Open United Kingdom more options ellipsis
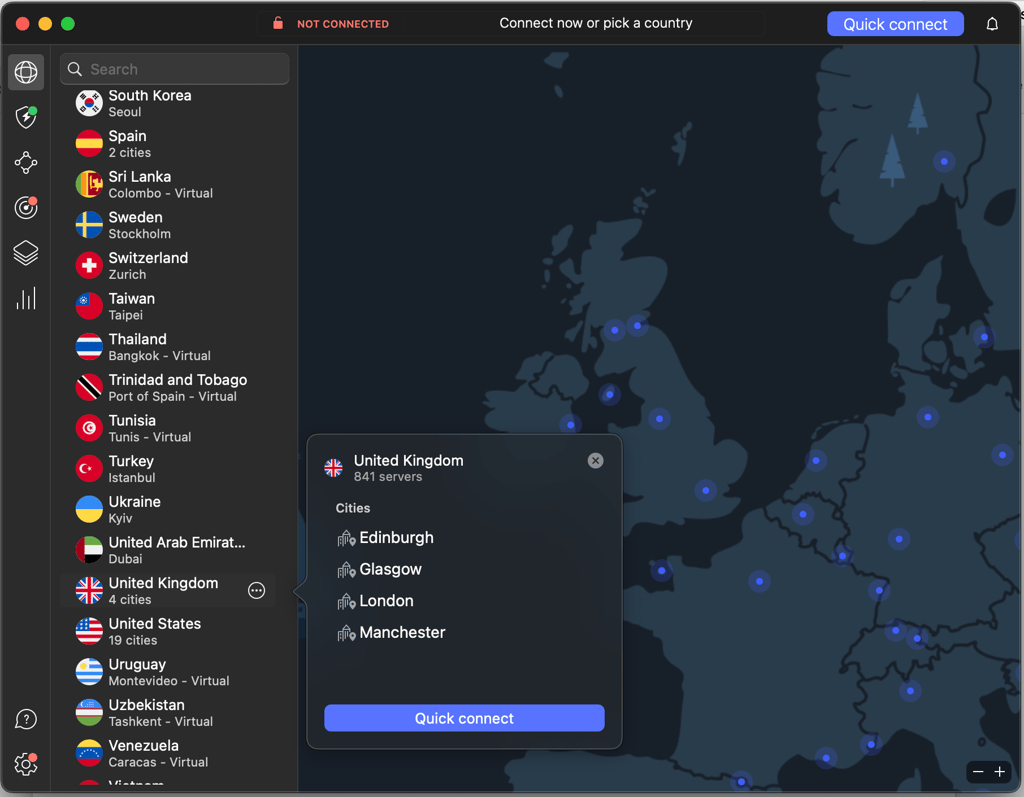This screenshot has width=1024, height=797. click(x=257, y=591)
